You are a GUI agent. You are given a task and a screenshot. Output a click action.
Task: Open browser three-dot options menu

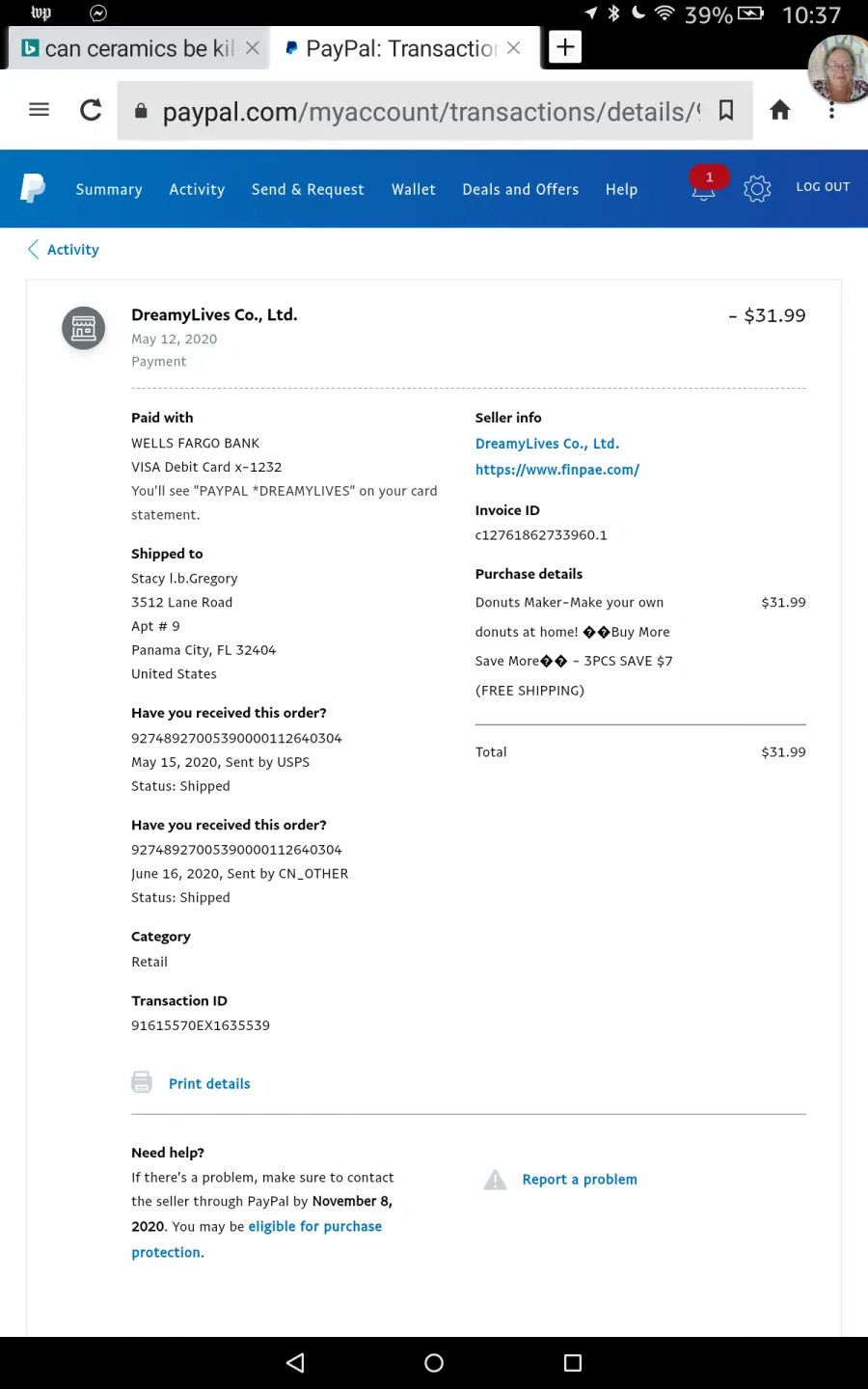click(x=831, y=110)
